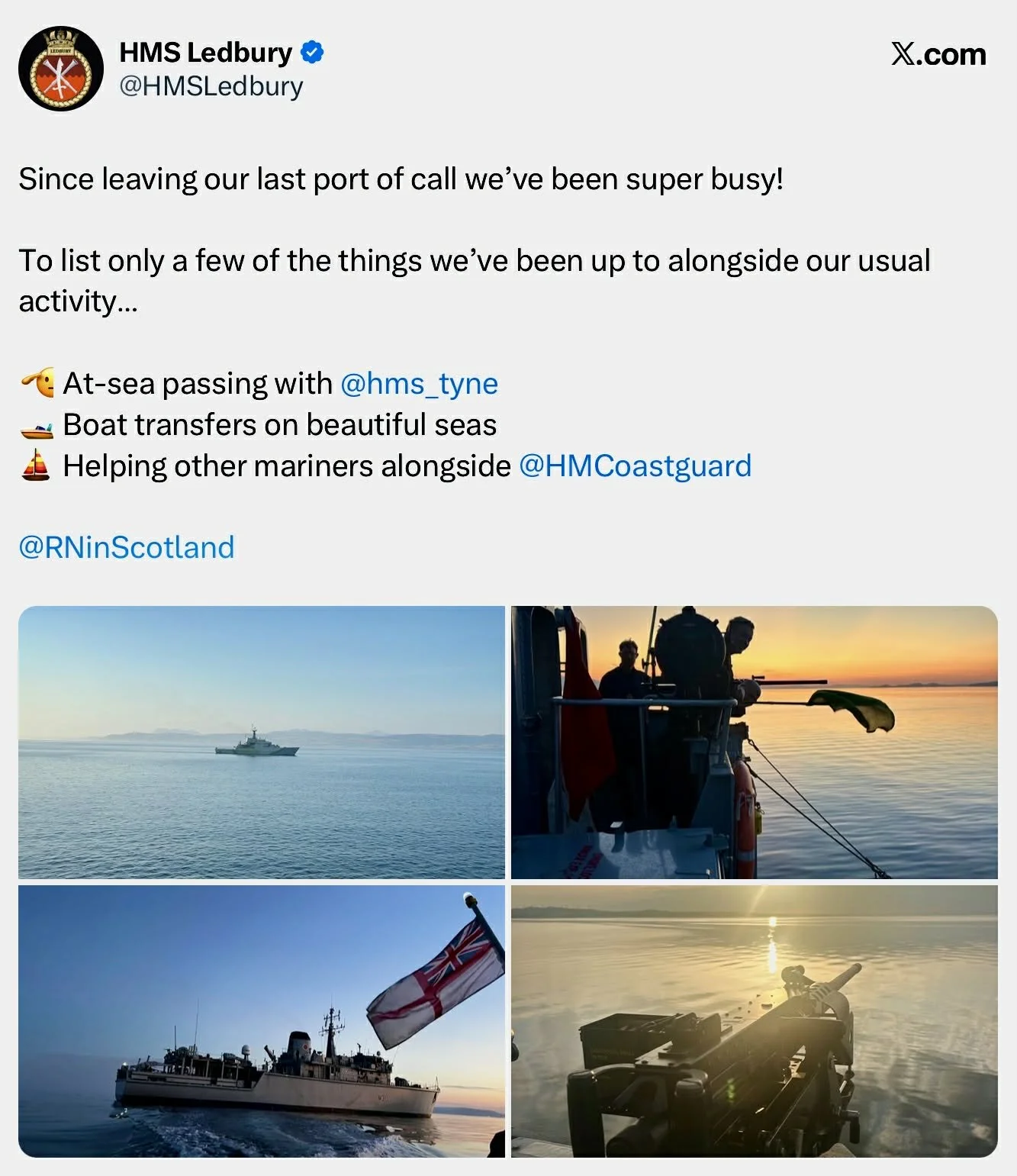Open photo with White Ensign flag
This screenshot has width=1017, height=1176.
(x=262, y=1021)
